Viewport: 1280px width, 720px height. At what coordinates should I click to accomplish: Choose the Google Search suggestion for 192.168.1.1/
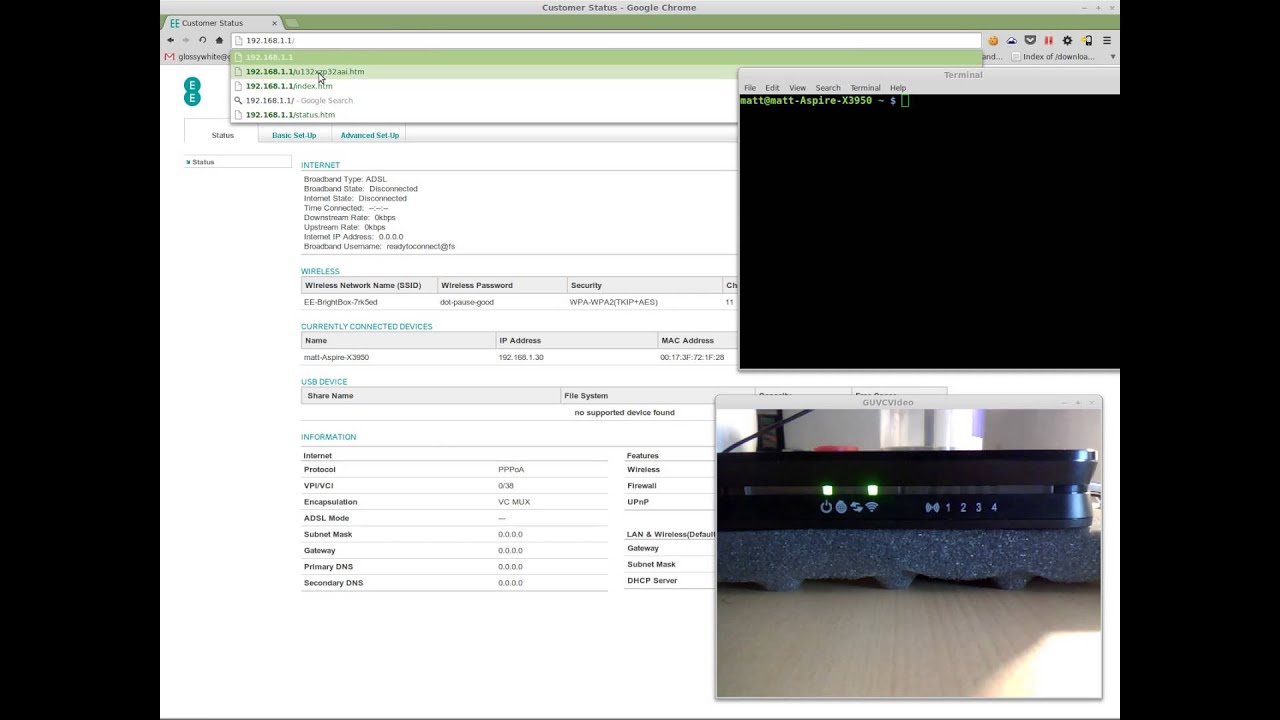484,100
